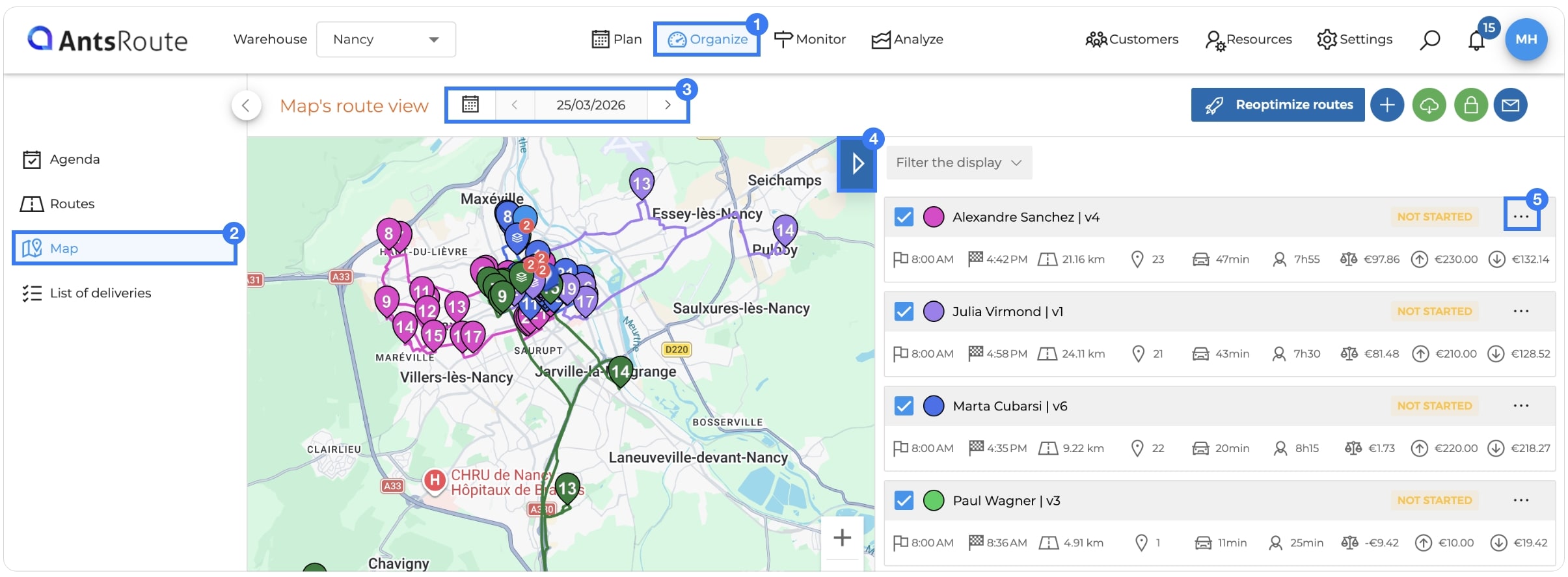Image resolution: width=1568 pixels, height=577 pixels.
Task: Click Reoptimize routes button
Action: point(1278,105)
